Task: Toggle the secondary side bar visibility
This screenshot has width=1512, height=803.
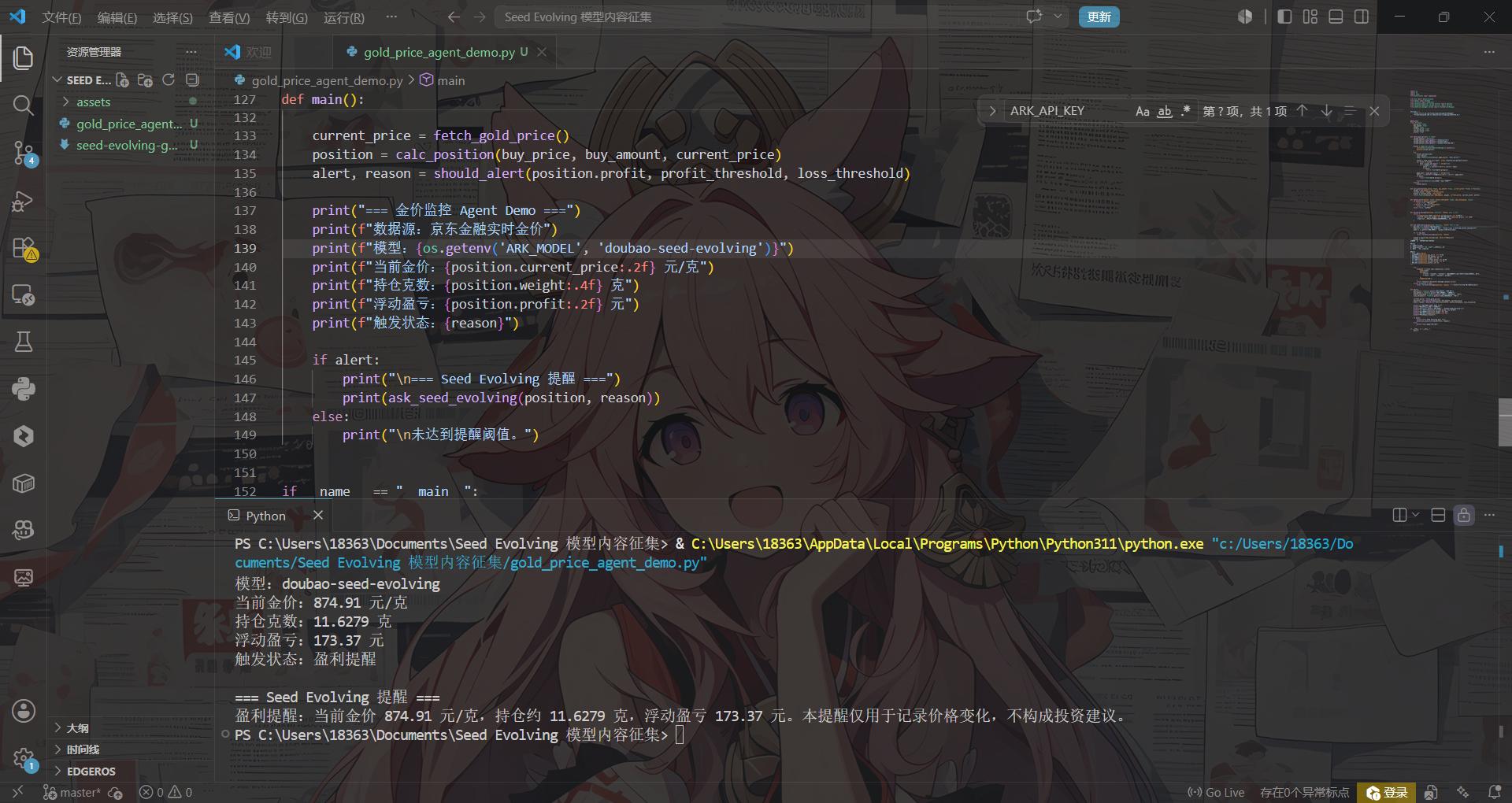Action: coord(1362,17)
